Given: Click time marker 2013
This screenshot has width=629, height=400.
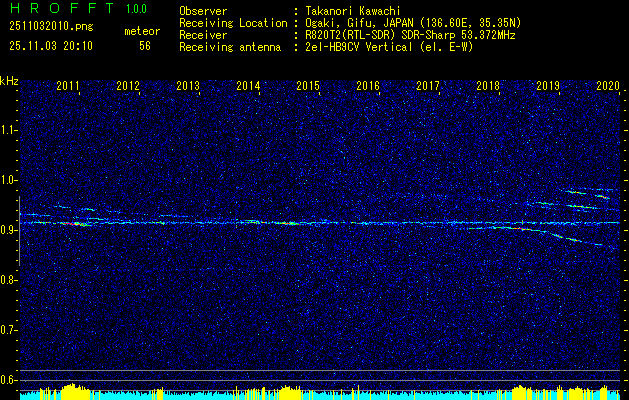Looking at the screenshot, I should click(188, 85).
